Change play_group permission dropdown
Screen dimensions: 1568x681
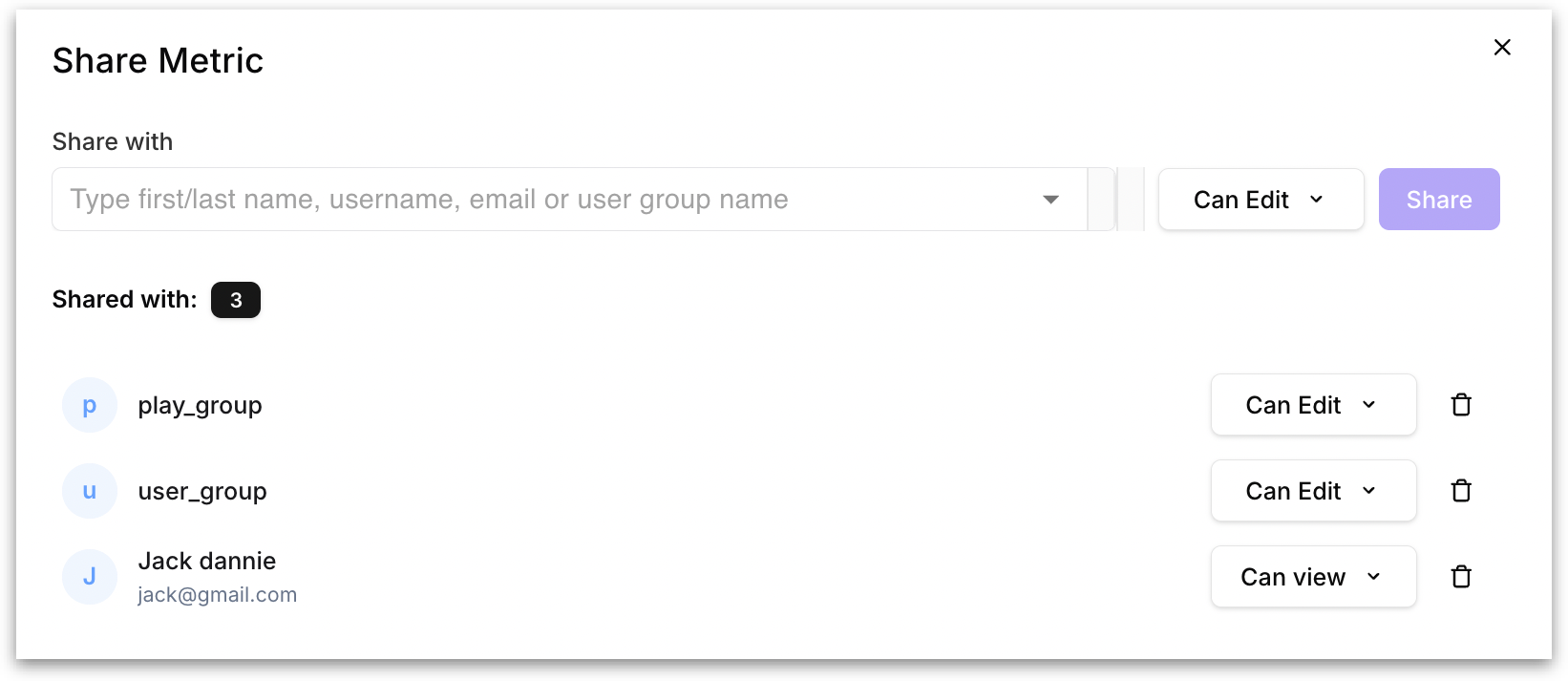point(1313,405)
